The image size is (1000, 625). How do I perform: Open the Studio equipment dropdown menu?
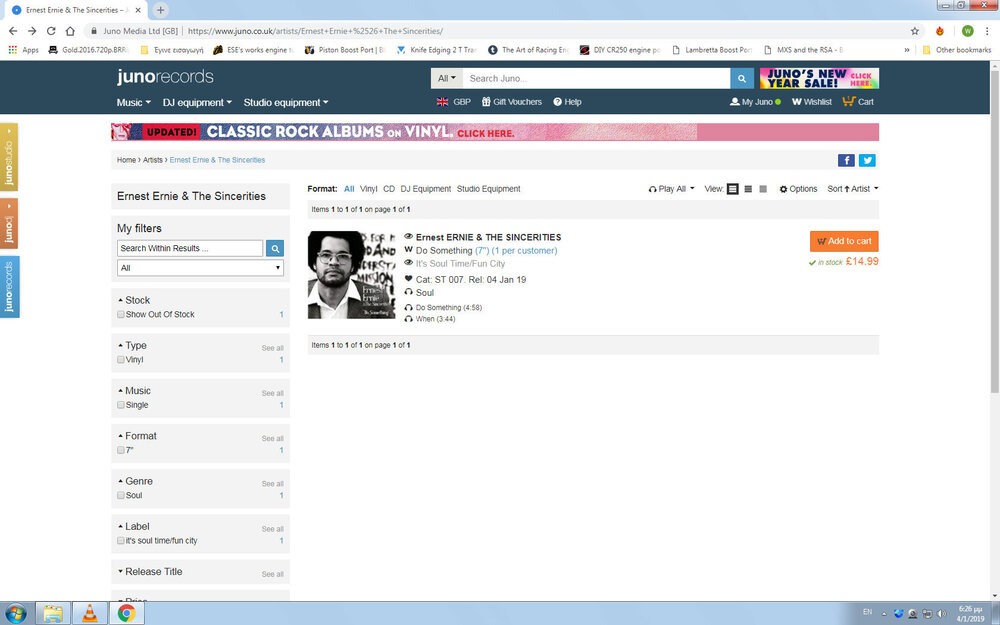tap(286, 102)
